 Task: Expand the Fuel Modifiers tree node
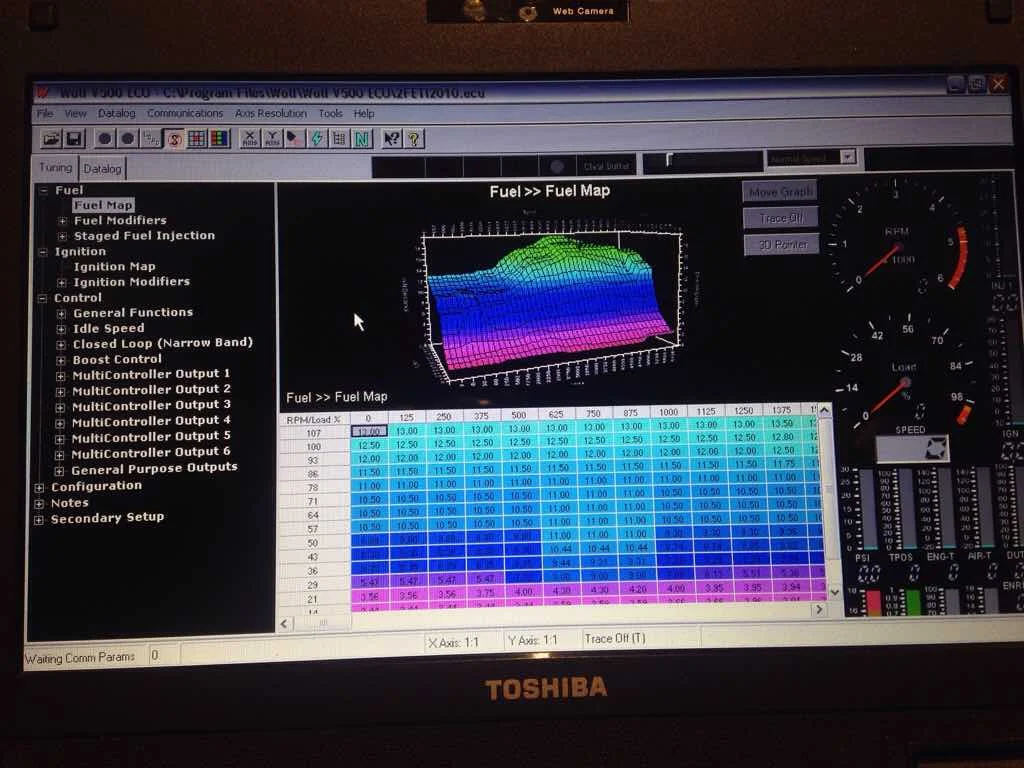point(63,221)
